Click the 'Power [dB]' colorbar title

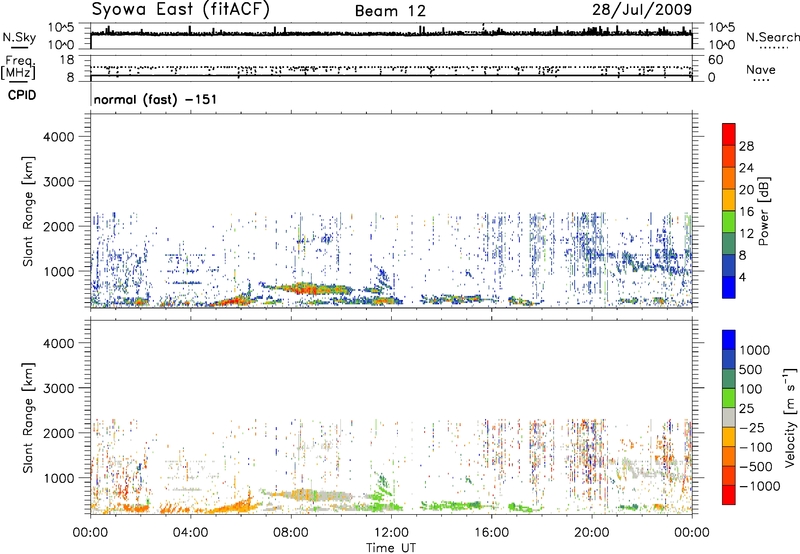(x=763, y=211)
